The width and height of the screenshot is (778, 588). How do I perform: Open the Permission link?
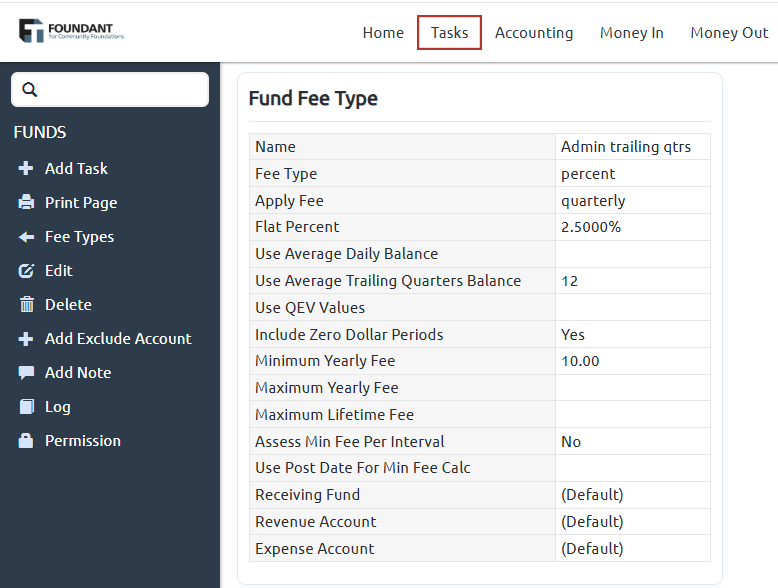(x=83, y=441)
